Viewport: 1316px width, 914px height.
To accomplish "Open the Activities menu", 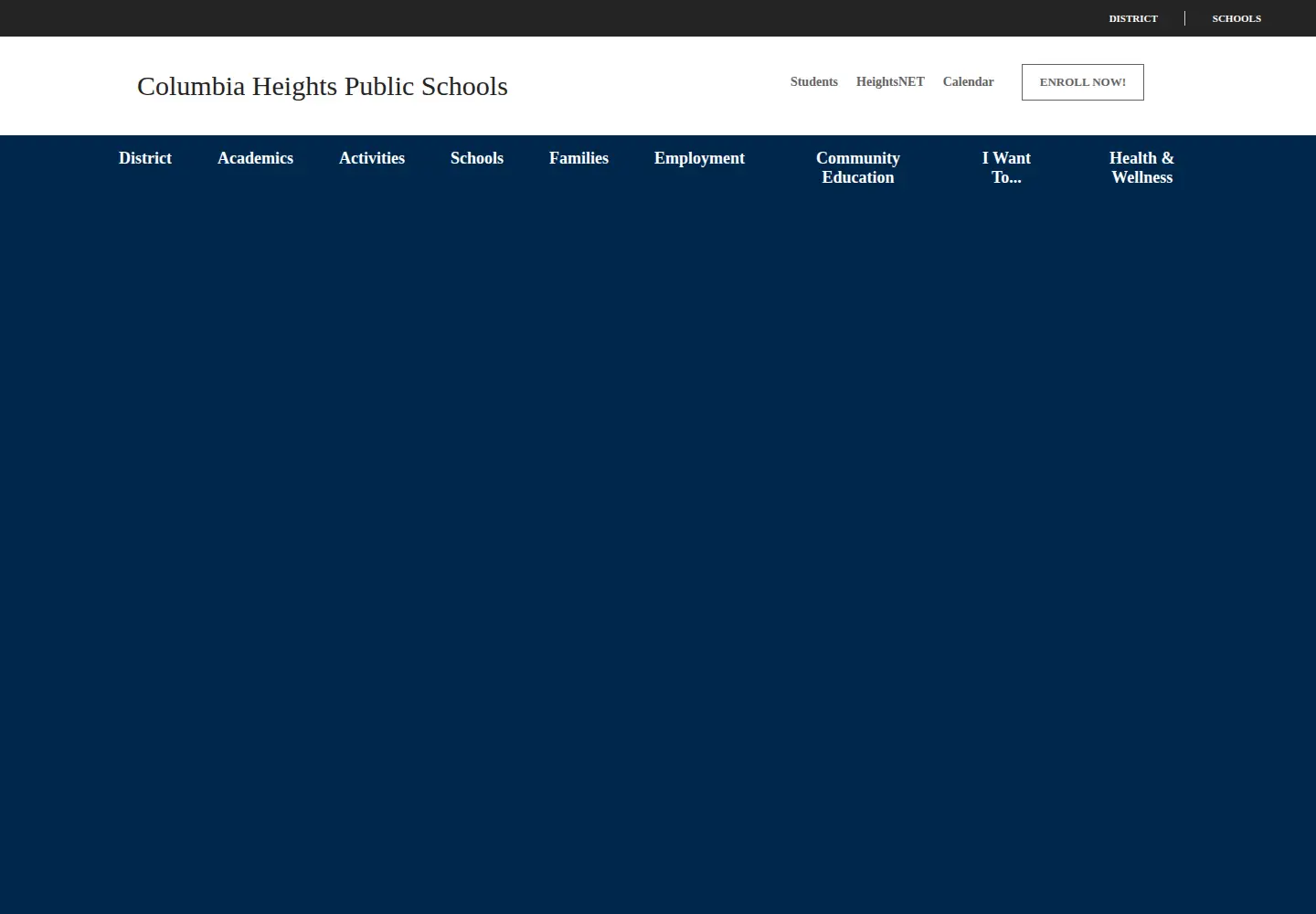I will 372,158.
